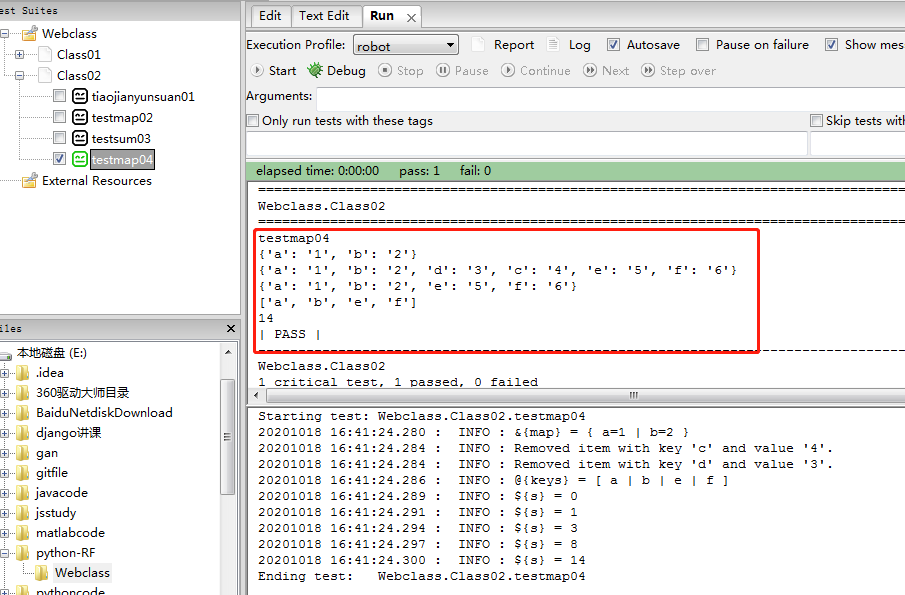Expand the jsstudy folder node

(4, 513)
